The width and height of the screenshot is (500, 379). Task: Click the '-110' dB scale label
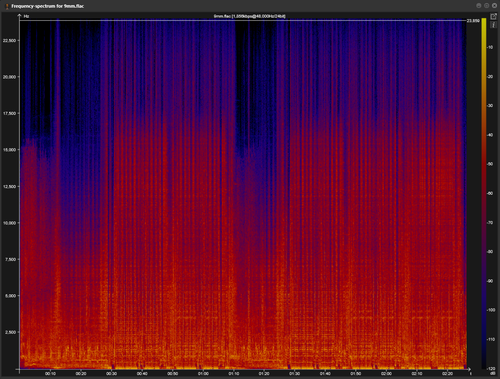tap(491, 339)
